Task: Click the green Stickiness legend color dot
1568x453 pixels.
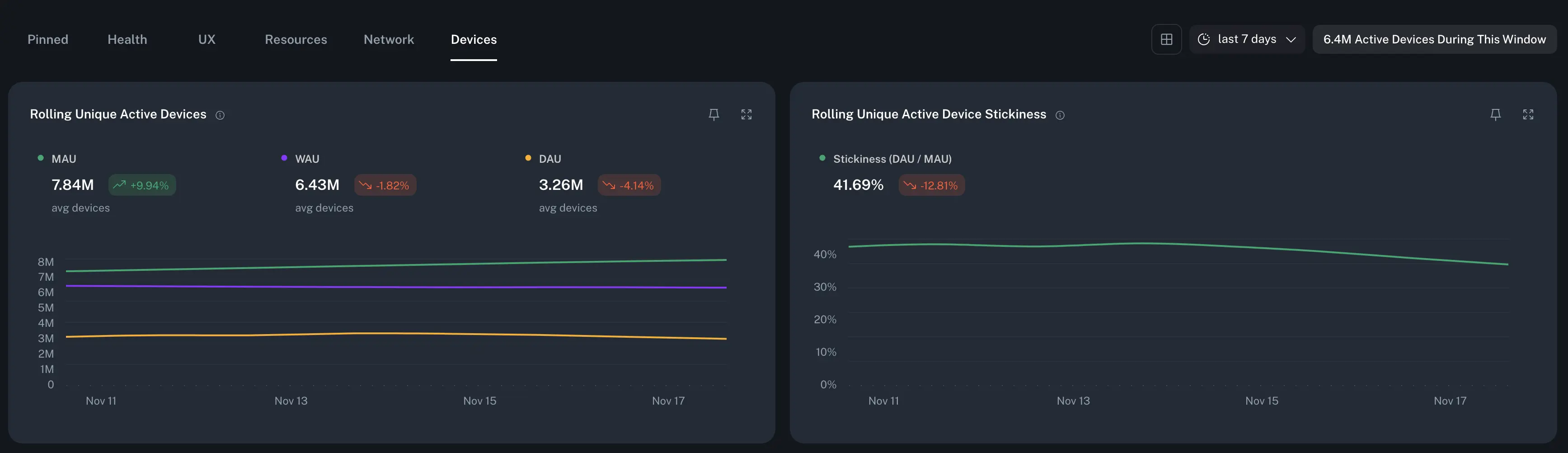Action: pyautogui.click(x=822, y=158)
